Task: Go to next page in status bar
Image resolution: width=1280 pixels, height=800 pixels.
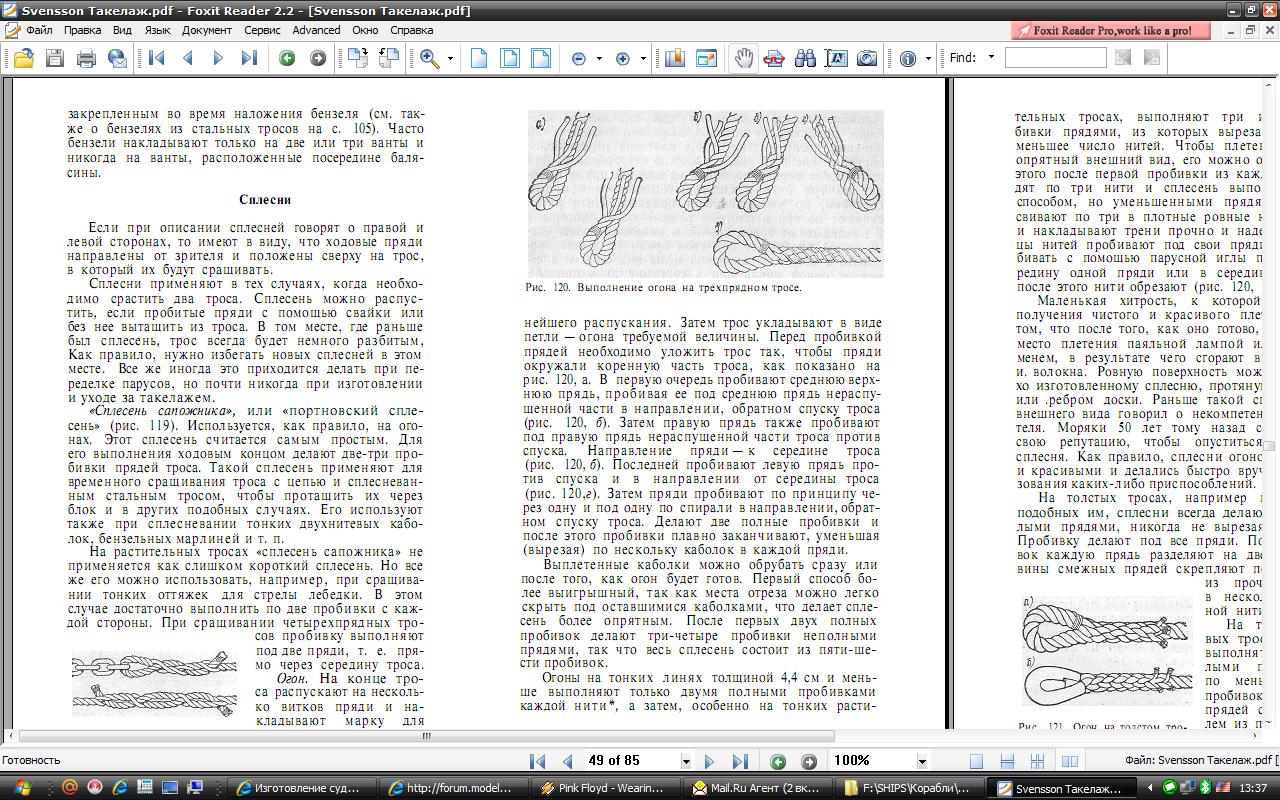Action: tap(709, 762)
